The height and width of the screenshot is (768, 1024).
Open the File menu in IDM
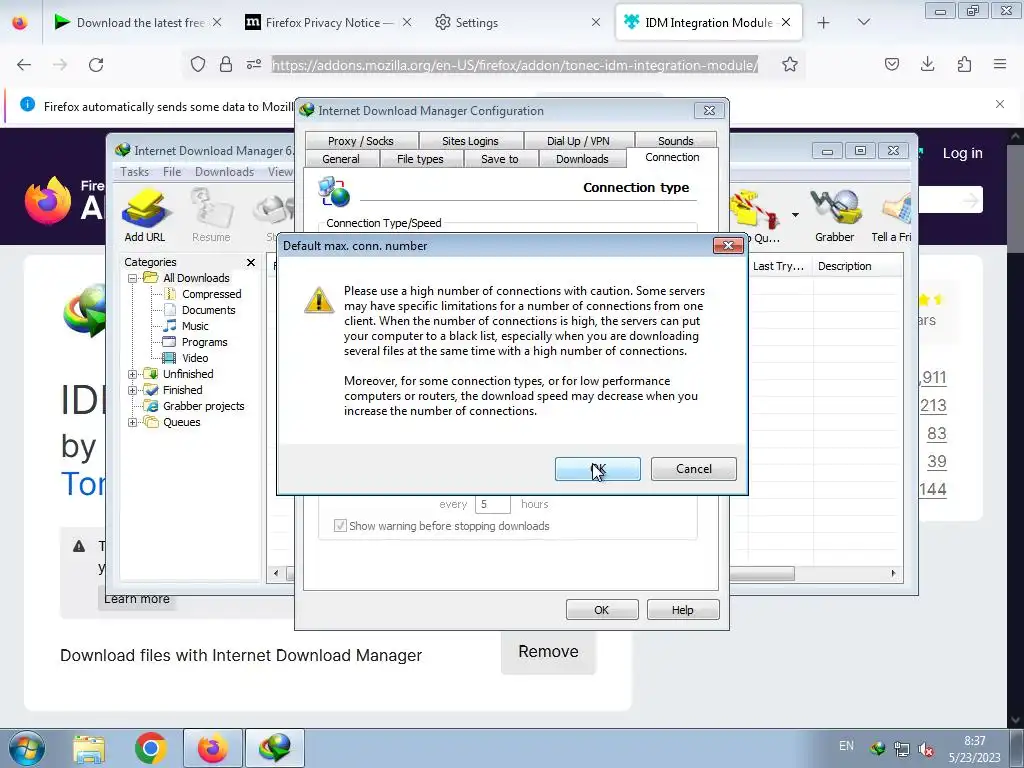pos(172,172)
